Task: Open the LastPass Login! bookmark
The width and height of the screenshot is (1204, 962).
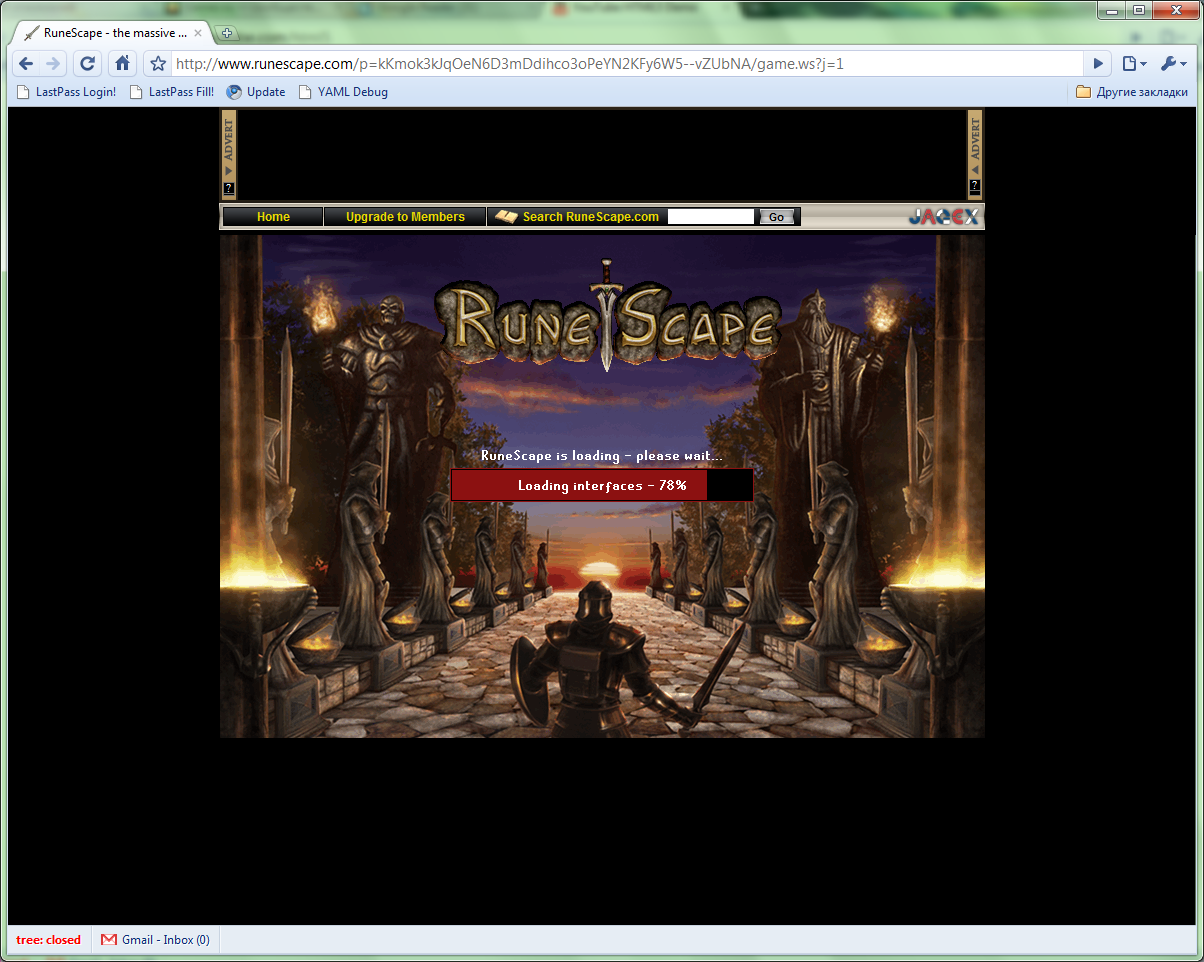Action: pos(66,92)
